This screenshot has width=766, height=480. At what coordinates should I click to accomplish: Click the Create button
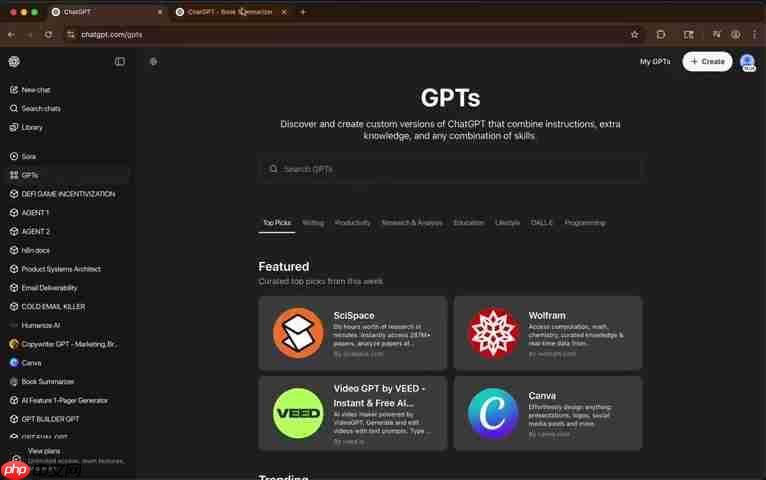tap(707, 62)
